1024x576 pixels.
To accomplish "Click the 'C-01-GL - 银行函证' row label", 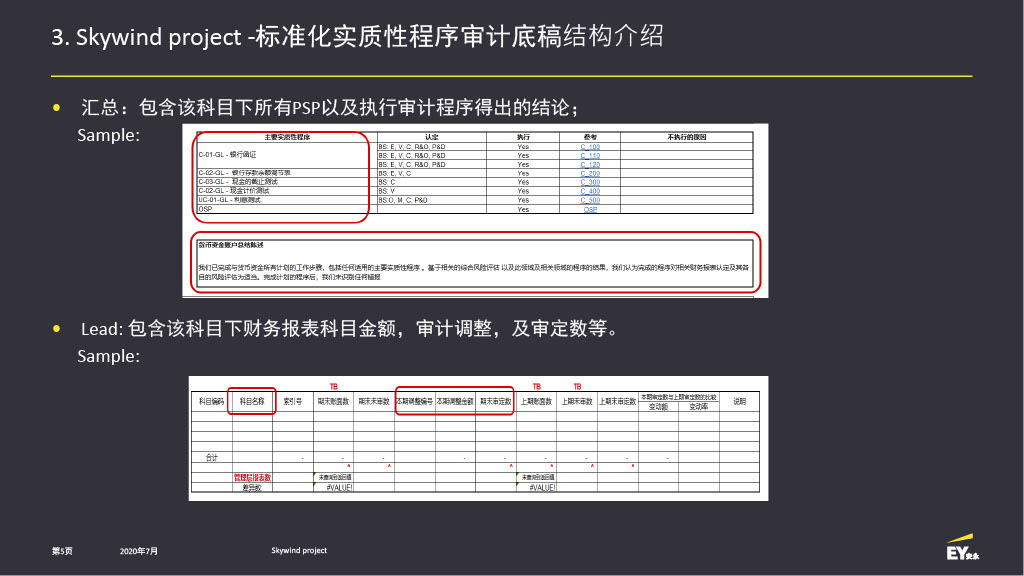I will click(x=227, y=155).
